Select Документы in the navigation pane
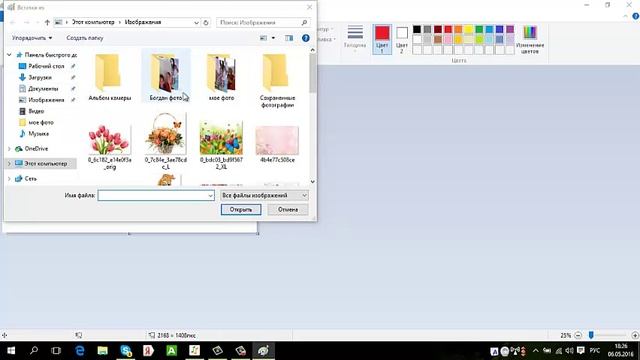The height and width of the screenshot is (360, 640). 43,89
